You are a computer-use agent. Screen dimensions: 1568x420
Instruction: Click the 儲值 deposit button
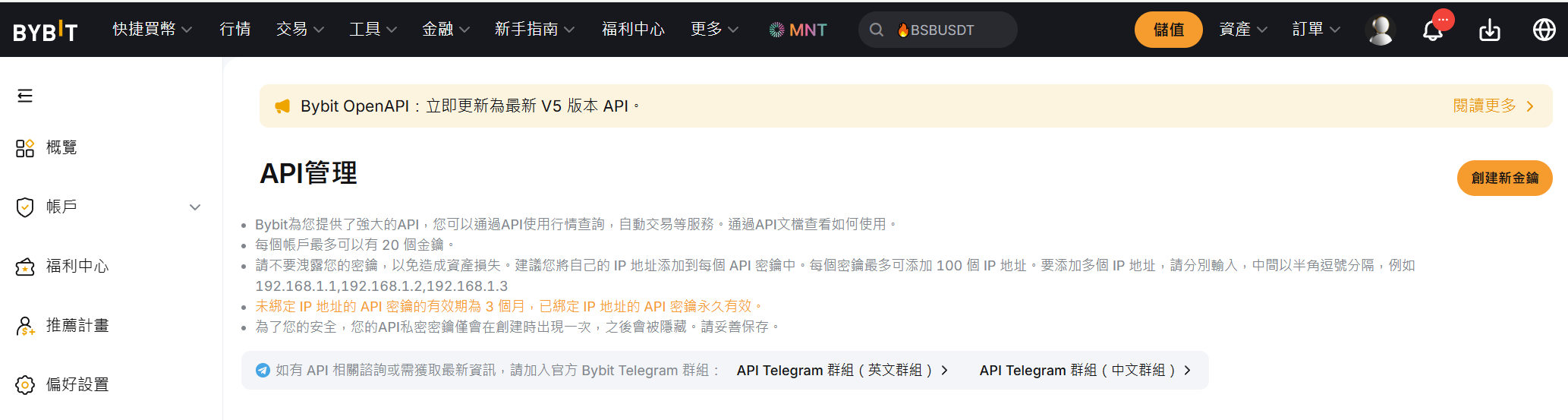tap(1169, 30)
